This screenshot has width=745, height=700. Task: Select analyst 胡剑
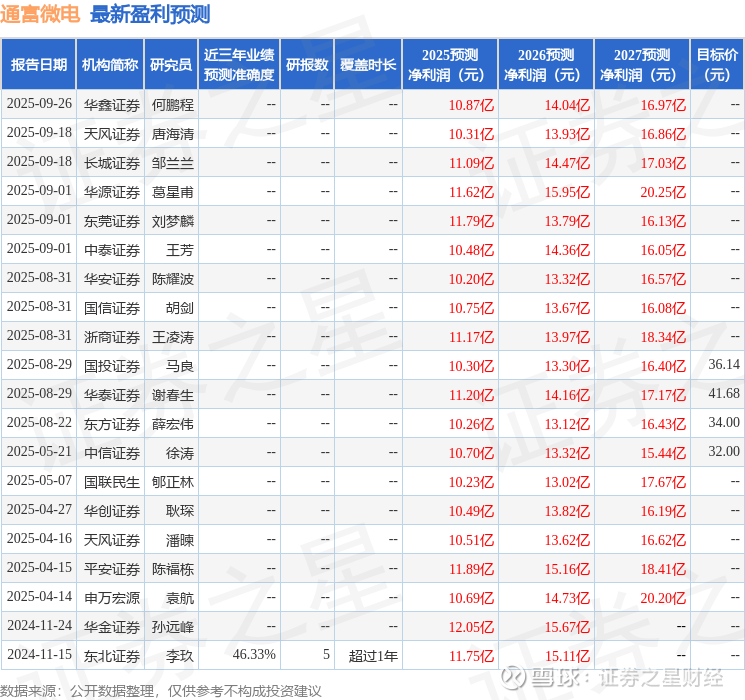(x=180, y=308)
